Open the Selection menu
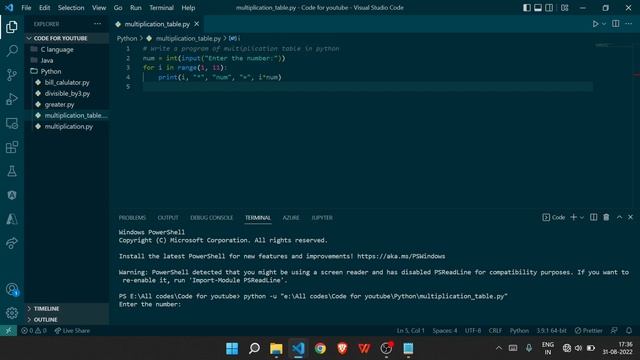 click(71, 8)
